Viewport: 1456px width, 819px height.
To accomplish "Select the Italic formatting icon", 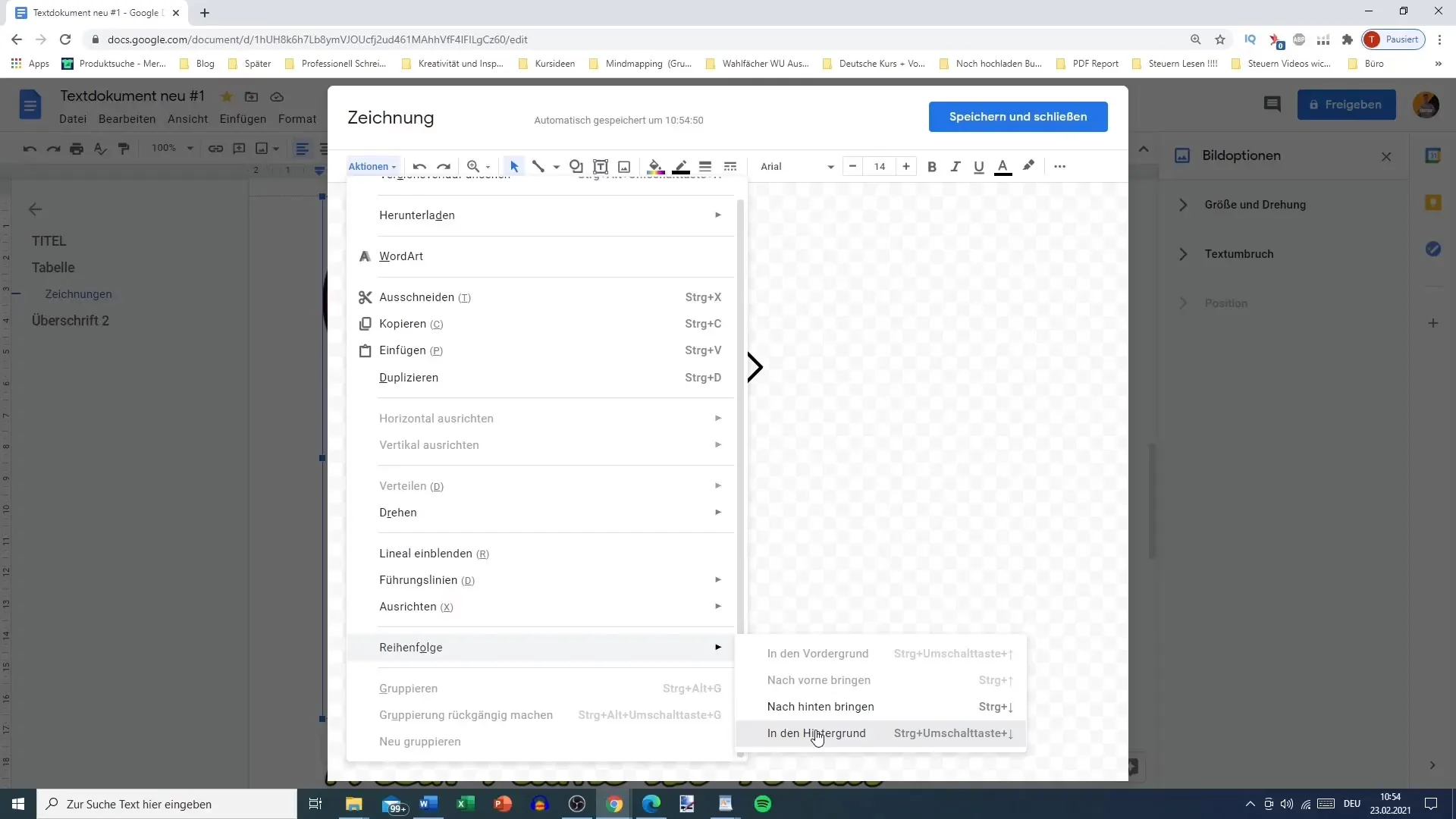I will coord(956,166).
